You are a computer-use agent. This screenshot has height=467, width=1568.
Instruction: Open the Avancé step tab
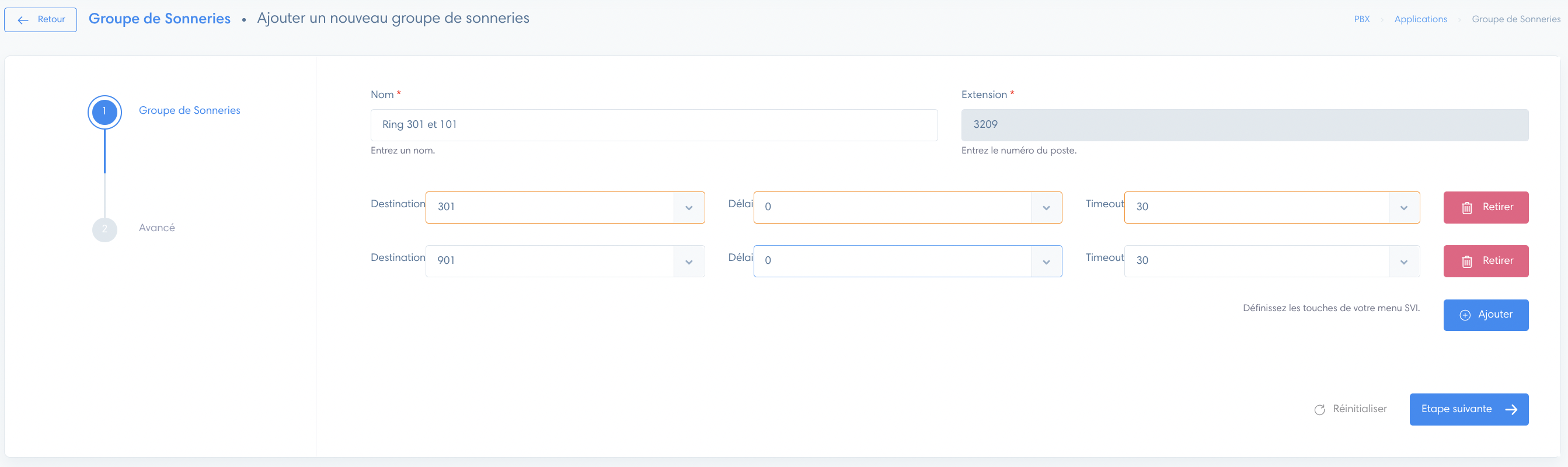coord(156,228)
